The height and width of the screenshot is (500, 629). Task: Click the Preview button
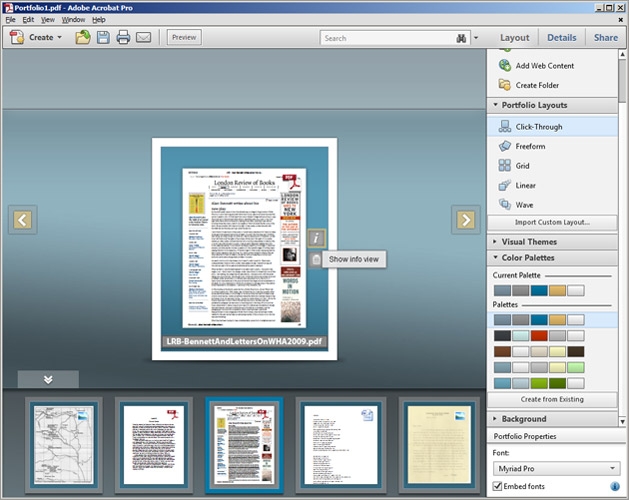tap(184, 37)
